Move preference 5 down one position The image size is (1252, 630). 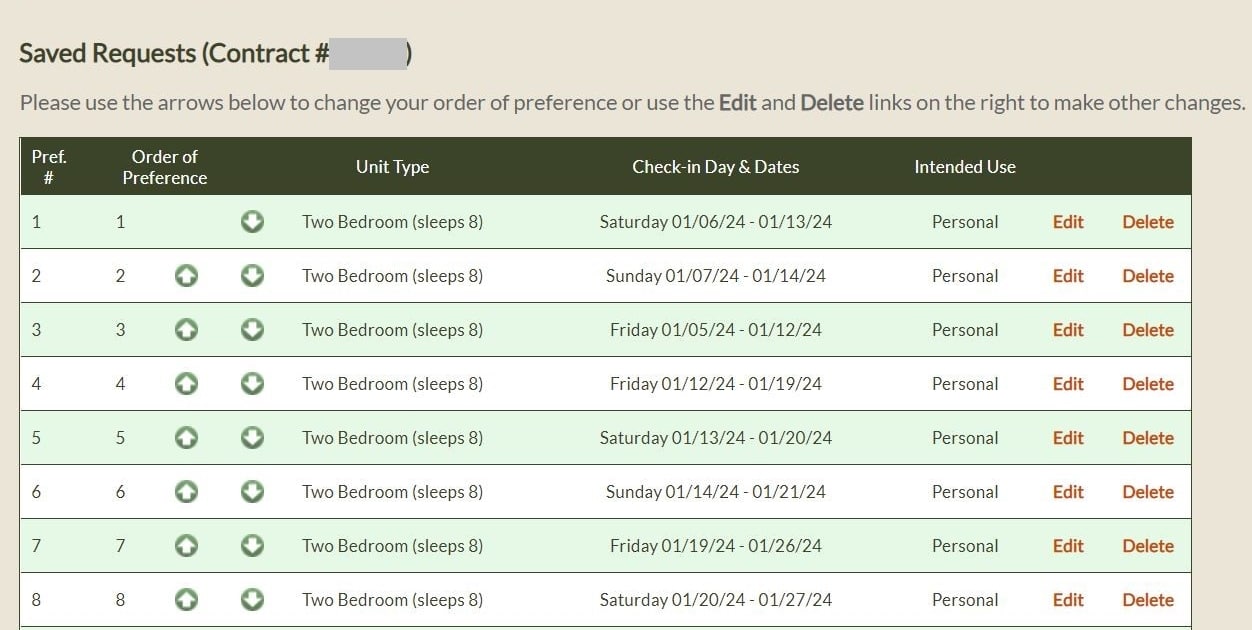coord(252,438)
